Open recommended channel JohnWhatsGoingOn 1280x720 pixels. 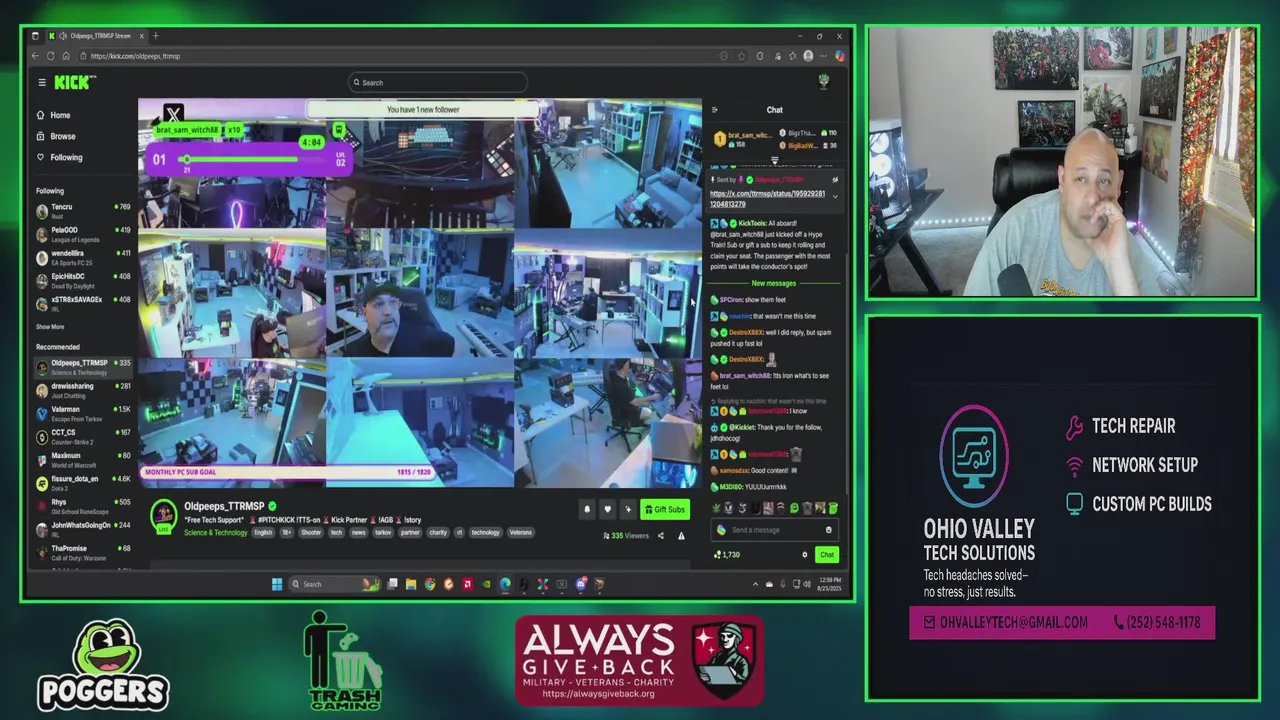[84, 529]
